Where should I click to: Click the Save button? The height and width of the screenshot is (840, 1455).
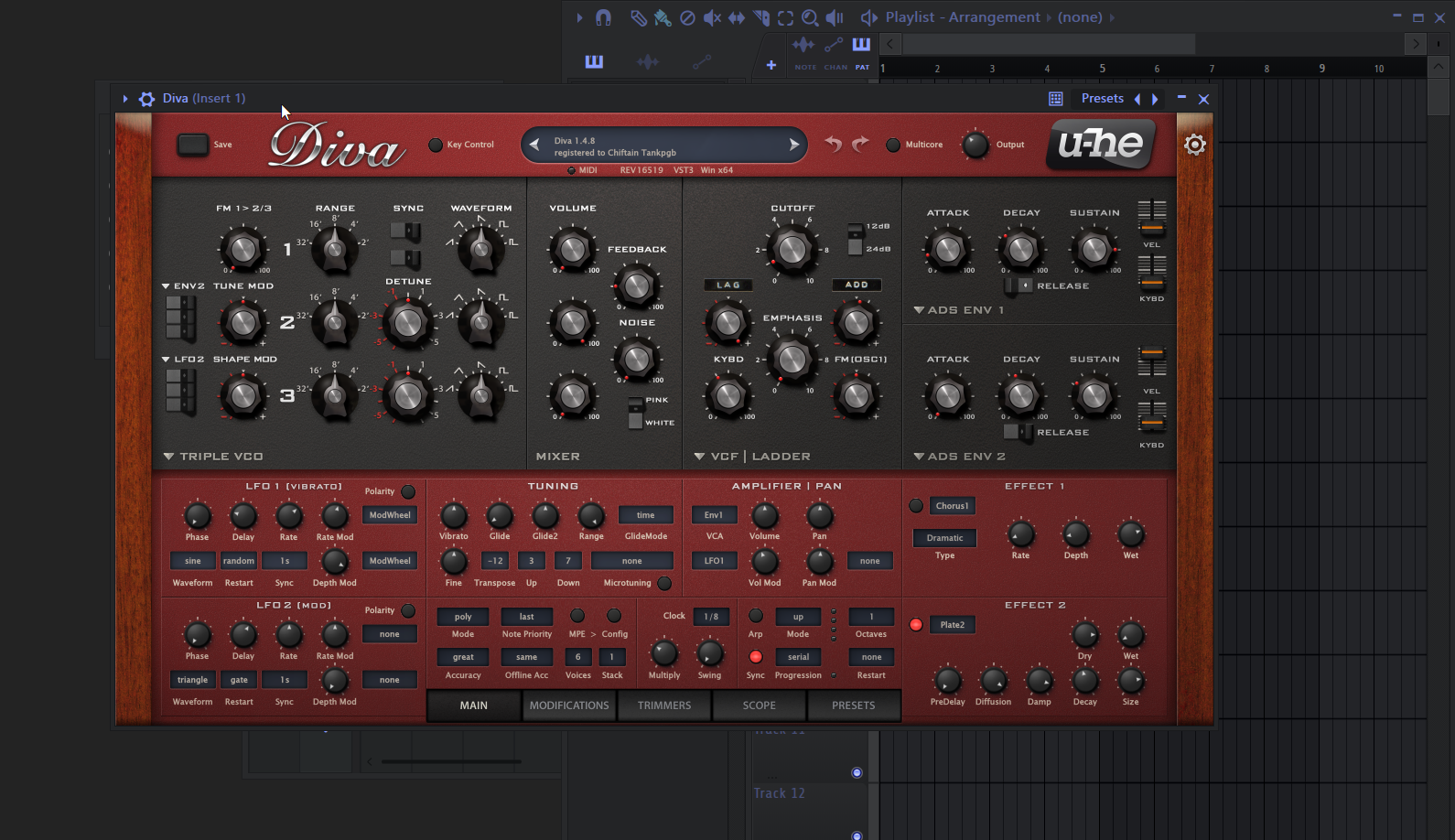pyautogui.click(x=193, y=145)
